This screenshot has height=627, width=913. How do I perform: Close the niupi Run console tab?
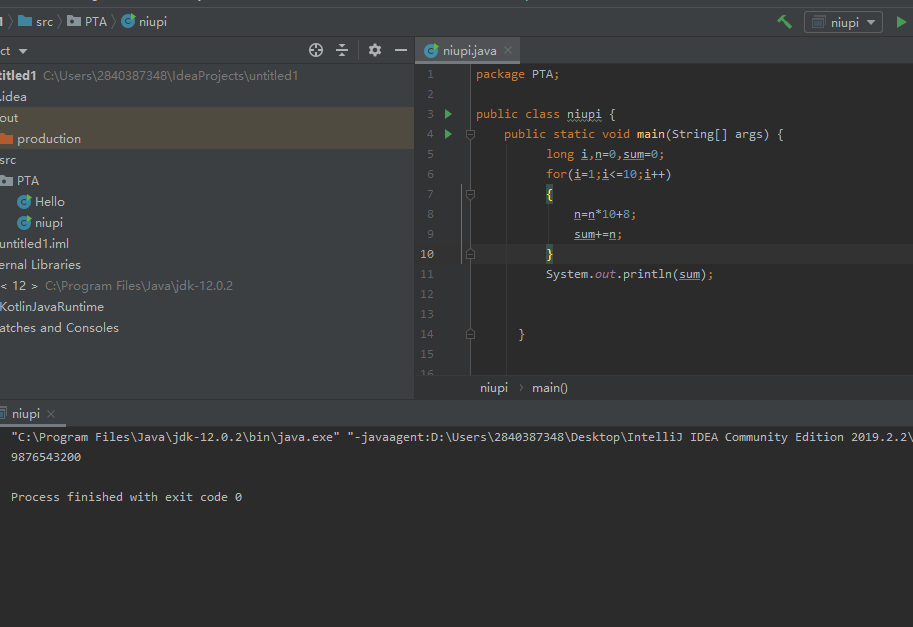51,414
